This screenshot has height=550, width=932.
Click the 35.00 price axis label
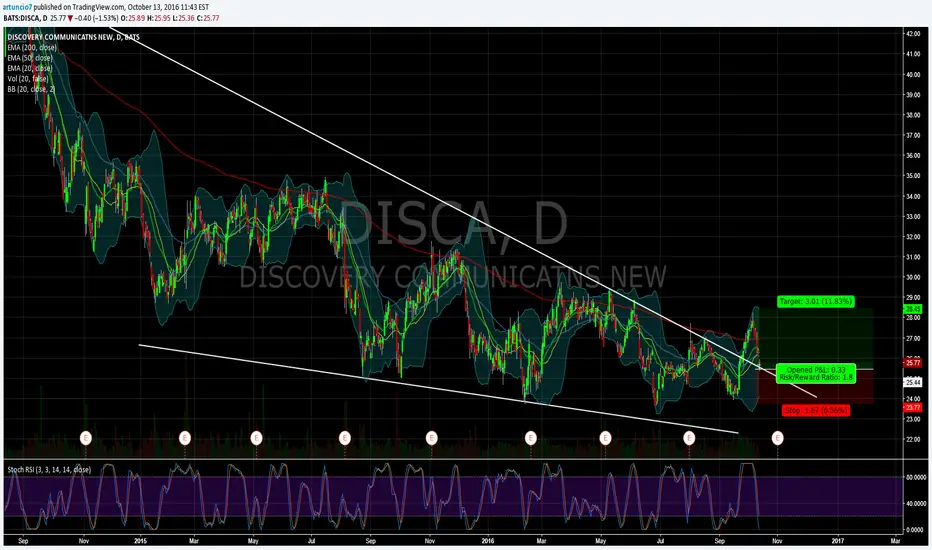click(x=913, y=176)
